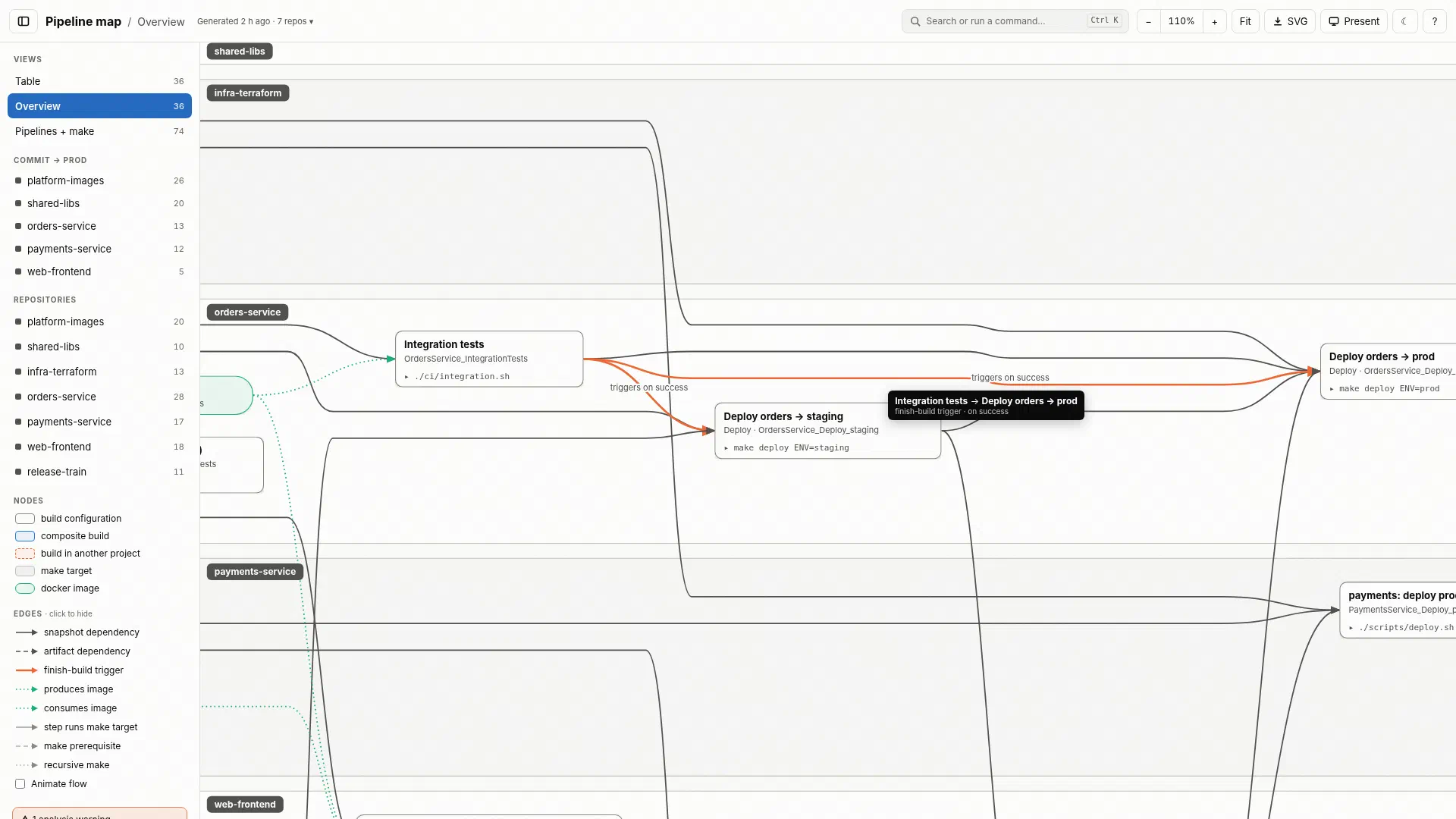Screen dimensions: 1456x819
Task: Click the infra-terraform lane label
Action: [248, 93]
